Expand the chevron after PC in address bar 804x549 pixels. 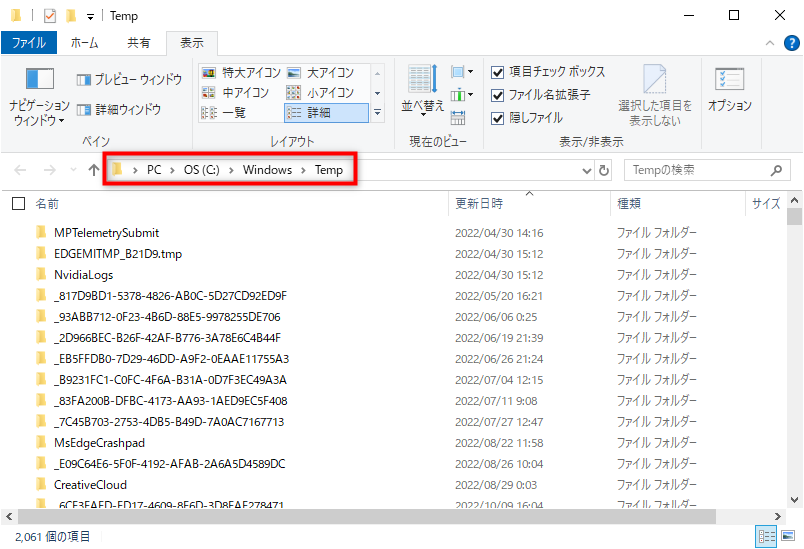point(172,170)
